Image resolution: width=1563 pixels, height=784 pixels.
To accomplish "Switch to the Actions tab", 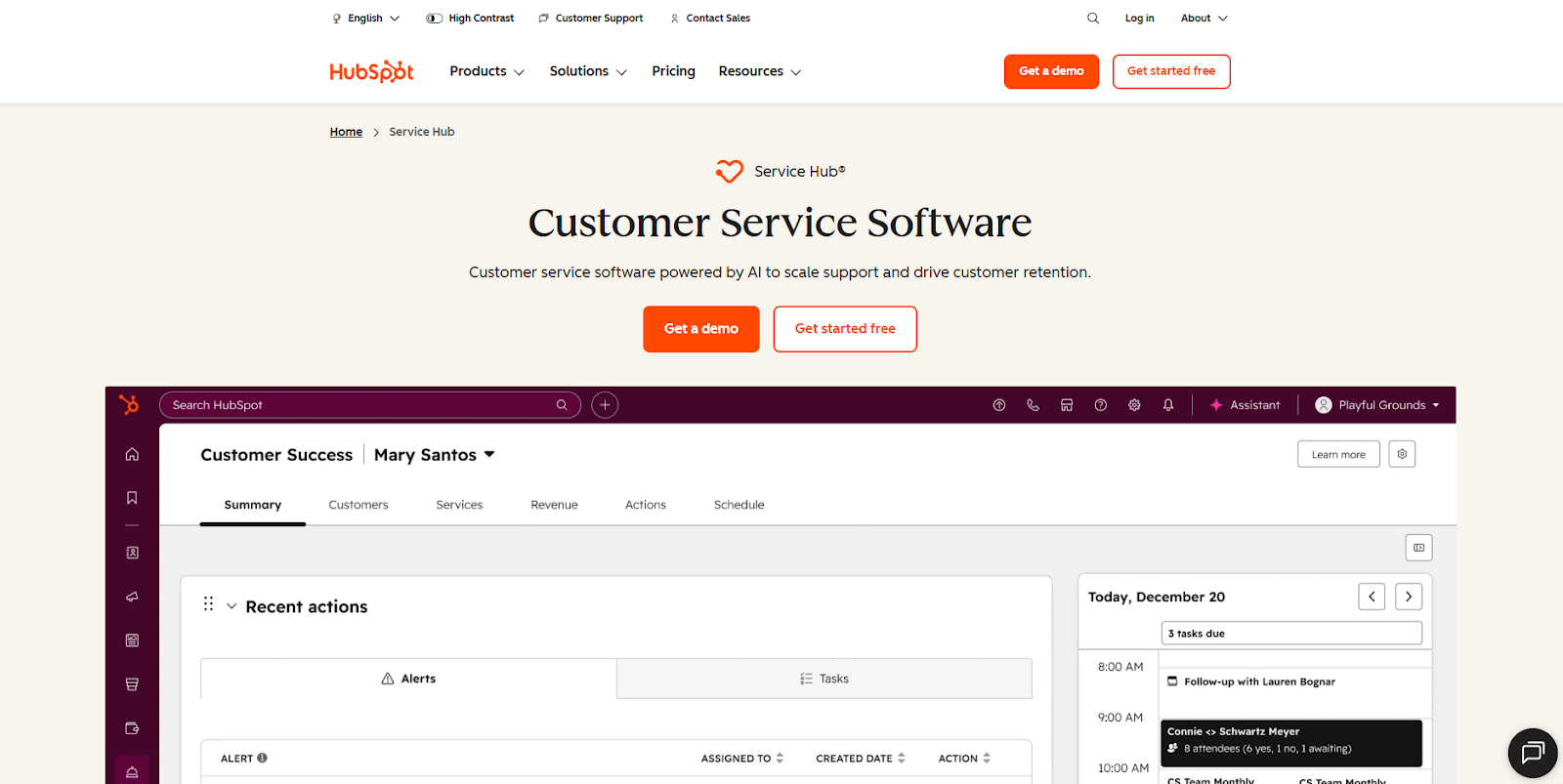I will (x=646, y=505).
